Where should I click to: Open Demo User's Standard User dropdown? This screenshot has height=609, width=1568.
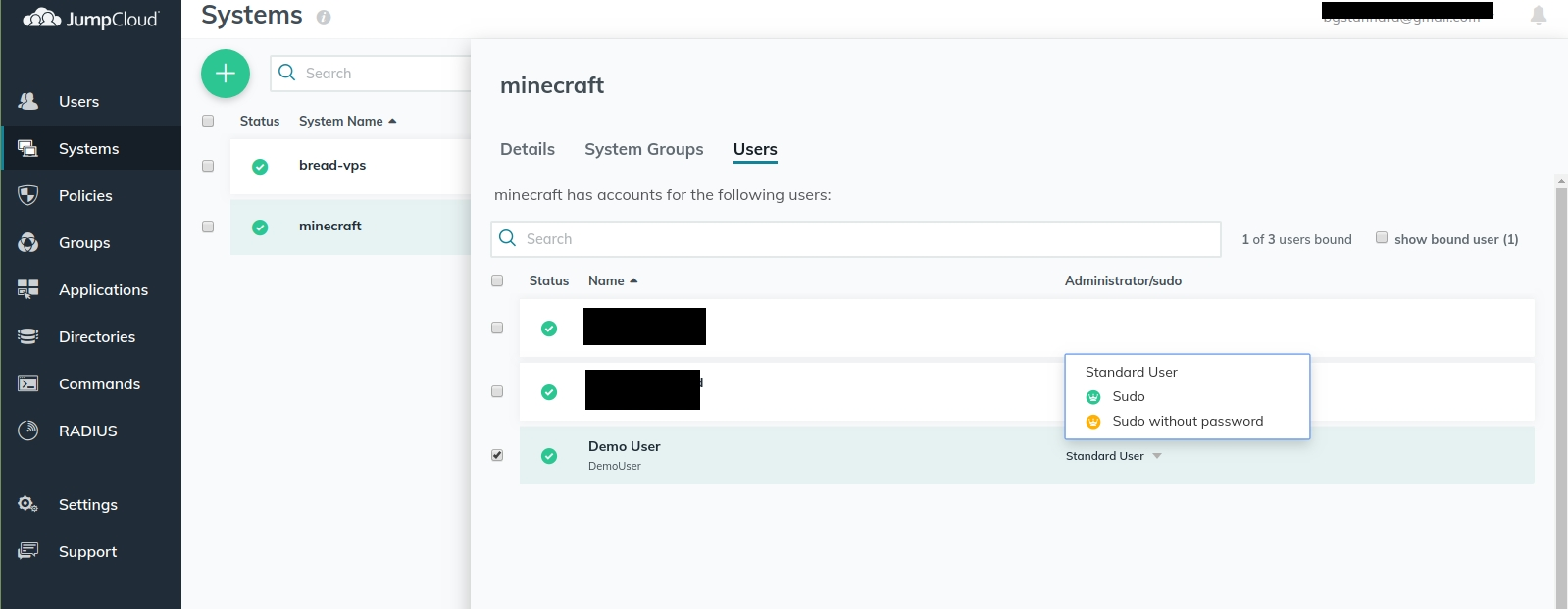(x=1114, y=456)
